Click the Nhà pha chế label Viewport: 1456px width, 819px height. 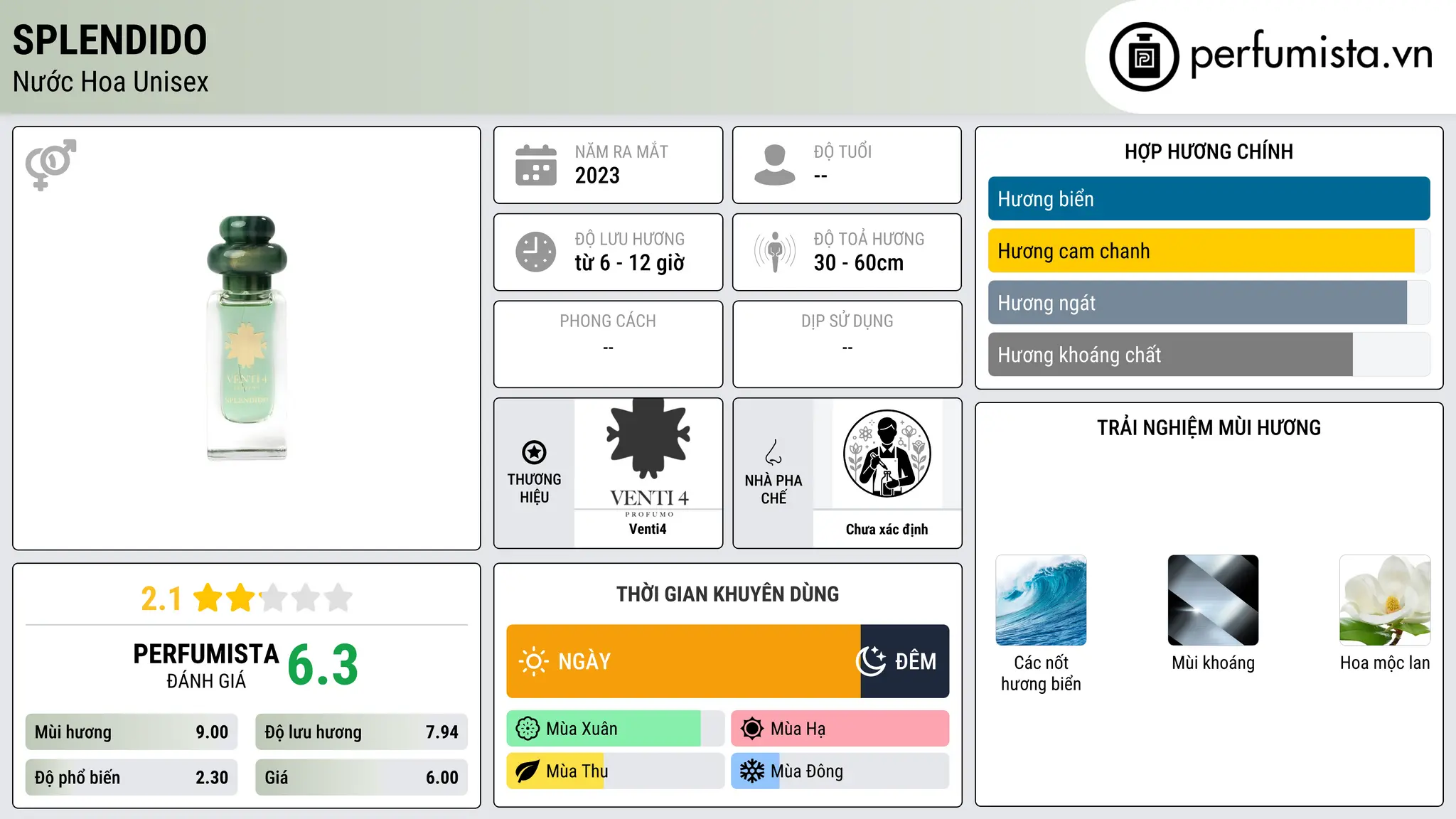click(773, 489)
